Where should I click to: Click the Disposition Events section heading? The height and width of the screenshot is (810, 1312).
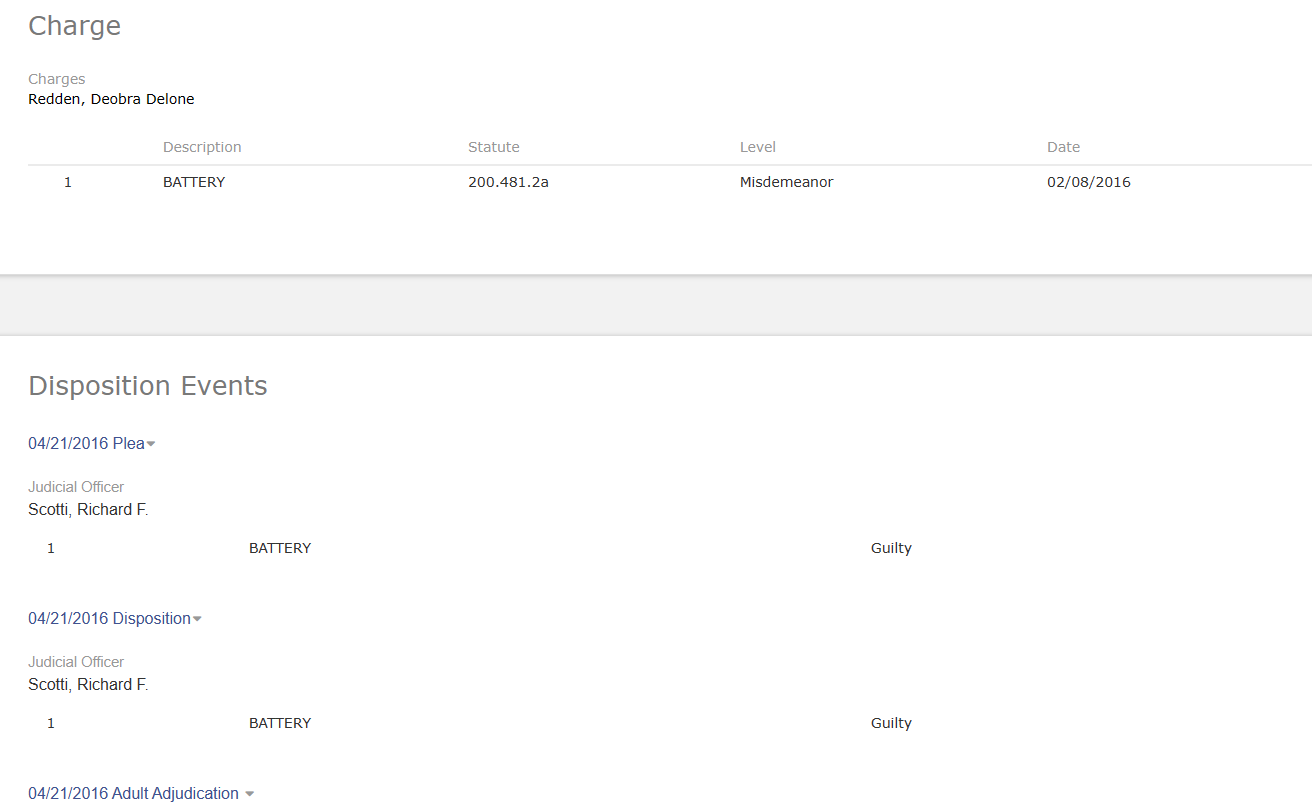tap(148, 386)
